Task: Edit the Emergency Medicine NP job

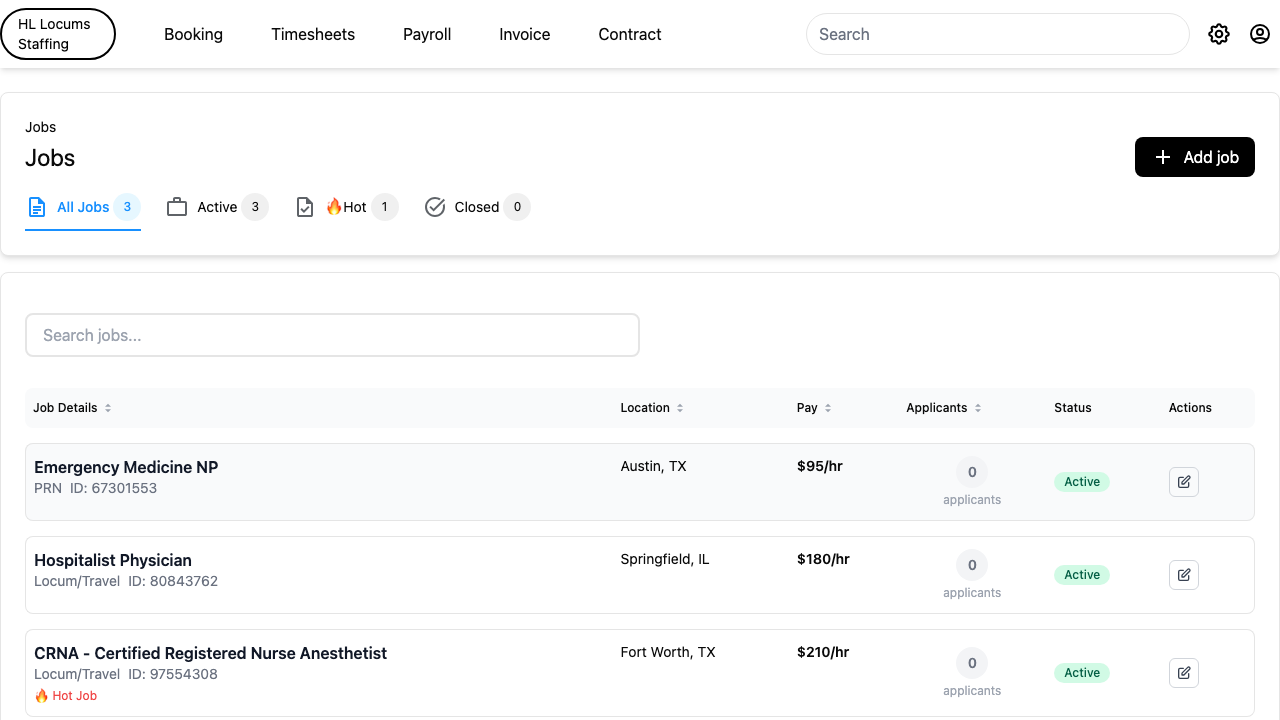Action: [x=1184, y=482]
